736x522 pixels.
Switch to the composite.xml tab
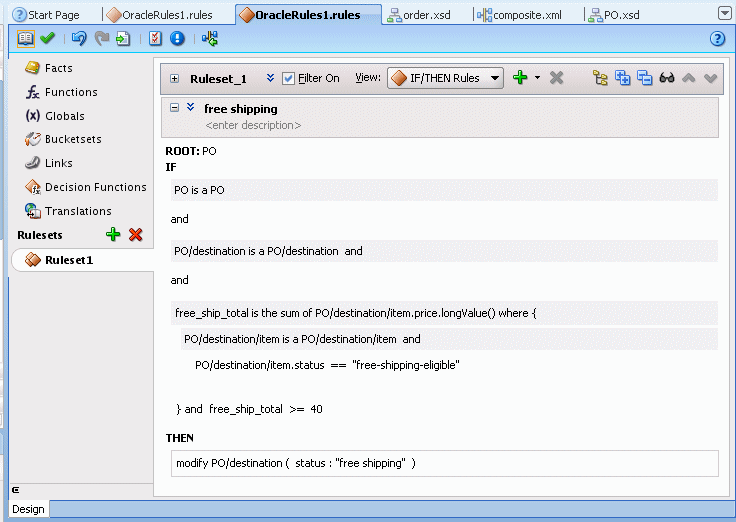tap(517, 15)
